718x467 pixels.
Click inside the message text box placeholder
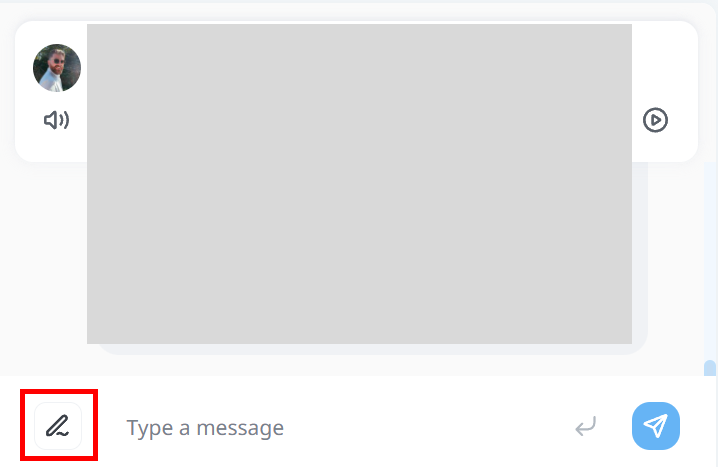[x=205, y=428]
